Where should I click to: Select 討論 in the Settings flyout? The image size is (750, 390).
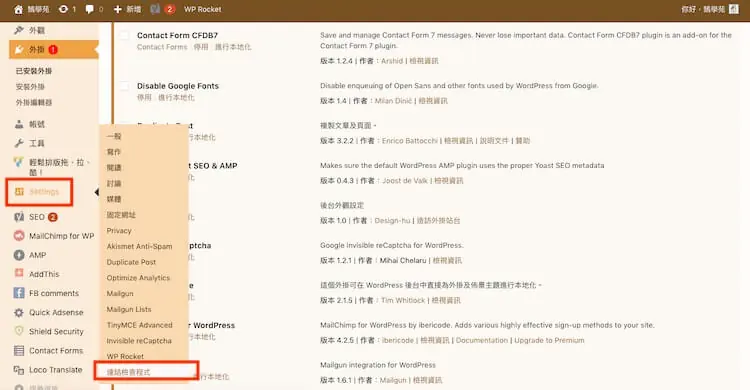click(114, 184)
